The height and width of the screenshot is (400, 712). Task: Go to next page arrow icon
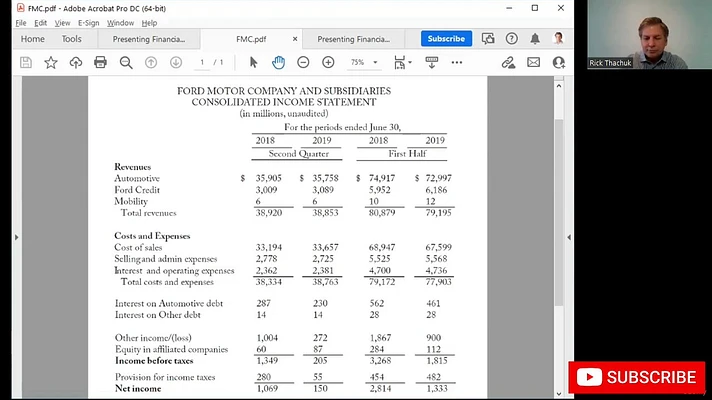176,63
